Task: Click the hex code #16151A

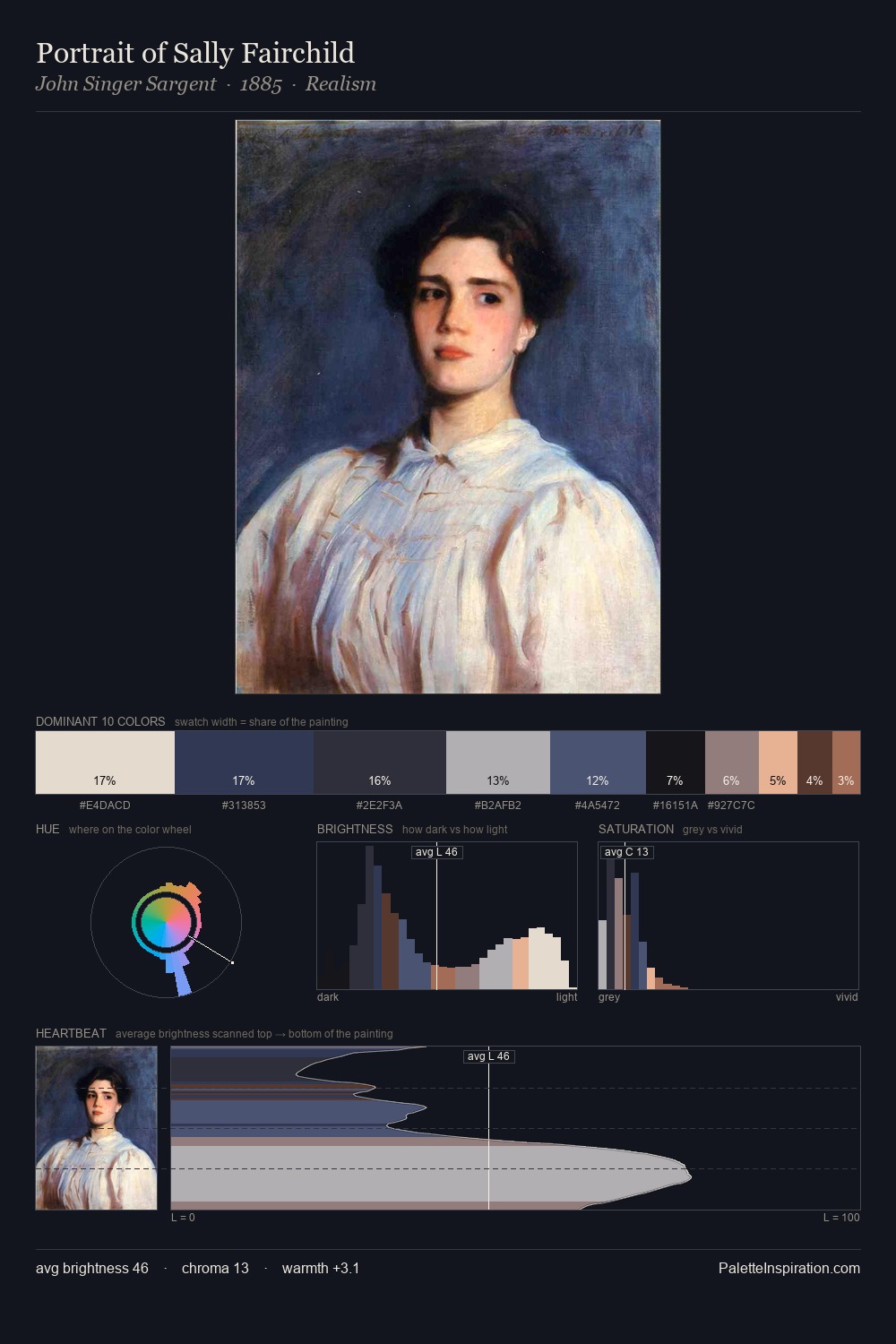Action: coord(676,806)
